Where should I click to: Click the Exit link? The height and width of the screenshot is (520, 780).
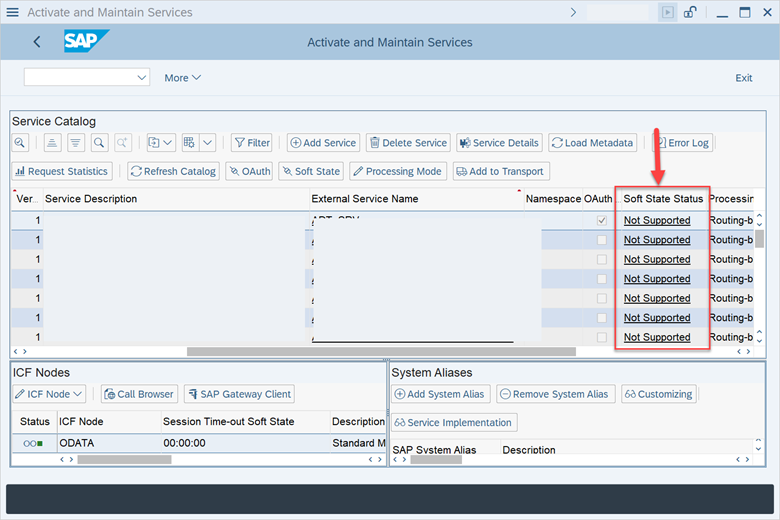click(x=744, y=78)
